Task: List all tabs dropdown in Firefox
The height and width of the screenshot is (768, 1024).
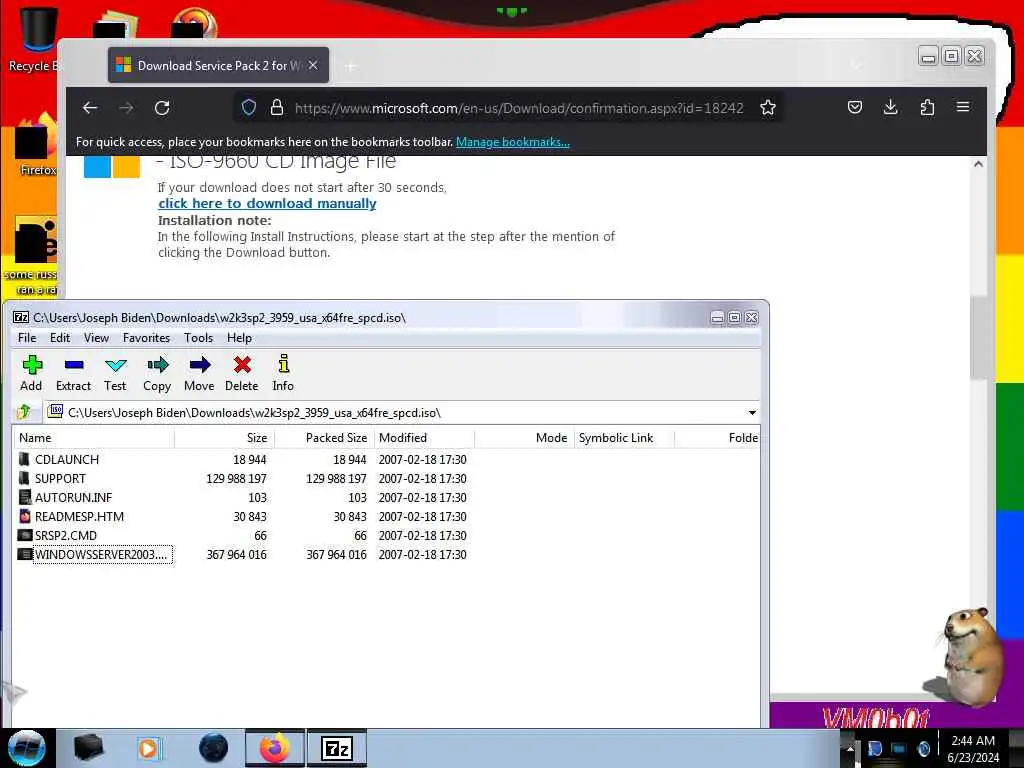Action: pos(856,65)
